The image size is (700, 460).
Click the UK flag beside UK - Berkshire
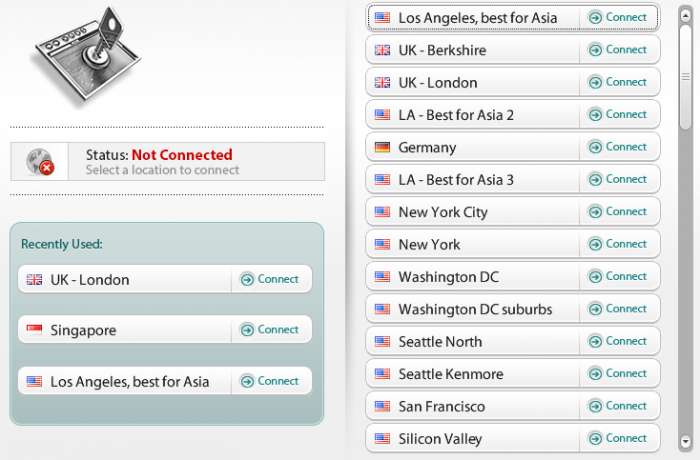click(x=382, y=50)
